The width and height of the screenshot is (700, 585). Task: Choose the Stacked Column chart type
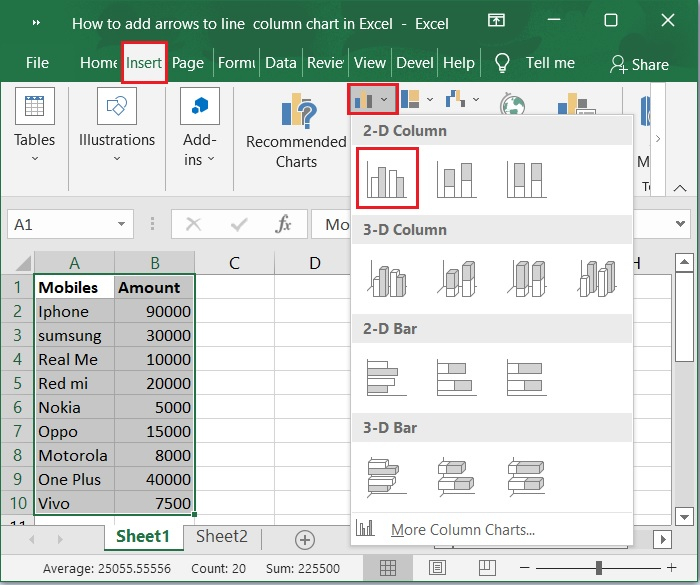[x=456, y=179]
